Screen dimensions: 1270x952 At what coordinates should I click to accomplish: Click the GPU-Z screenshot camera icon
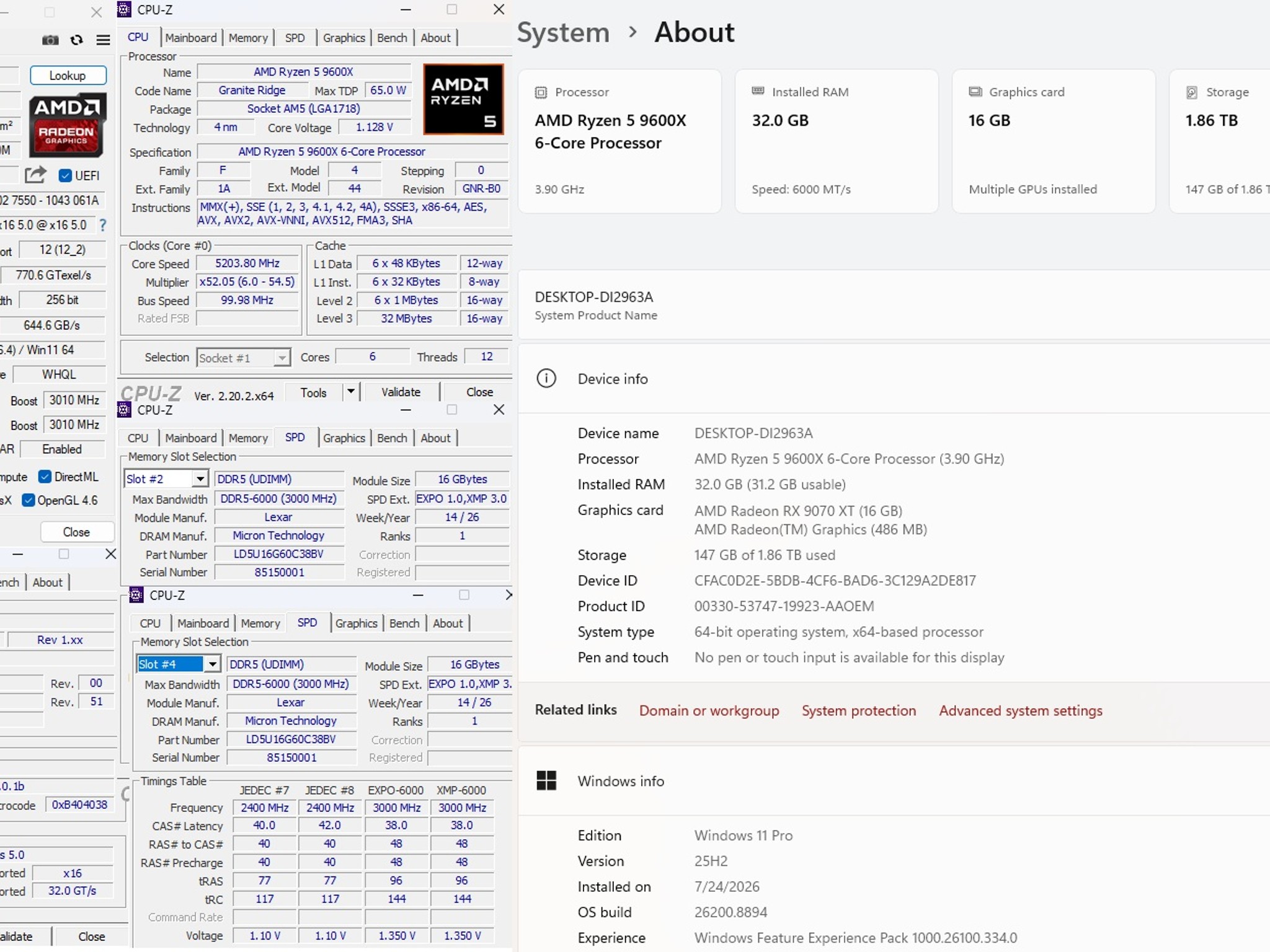[50, 40]
